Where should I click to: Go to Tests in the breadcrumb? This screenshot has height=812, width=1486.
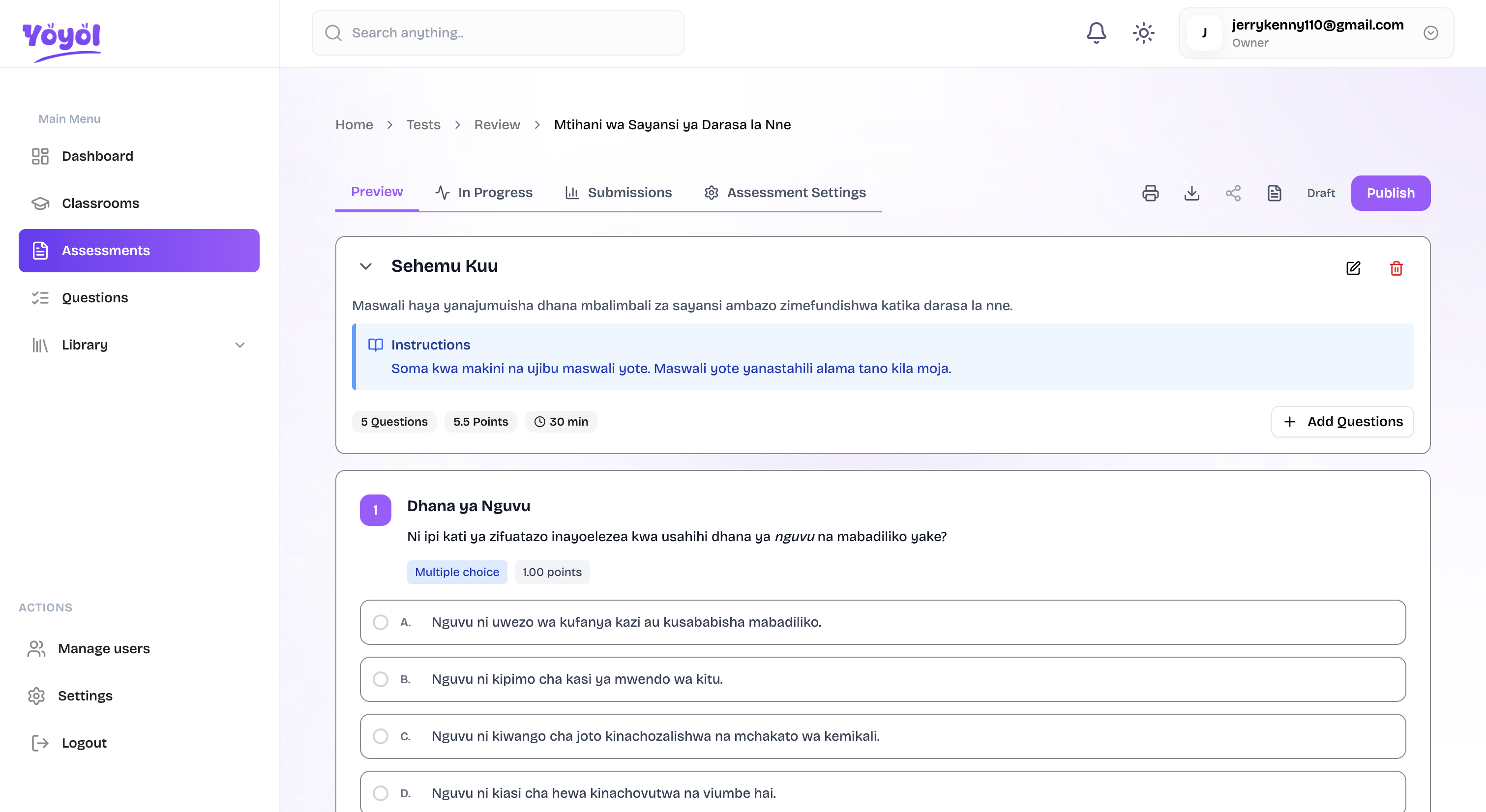click(423, 124)
